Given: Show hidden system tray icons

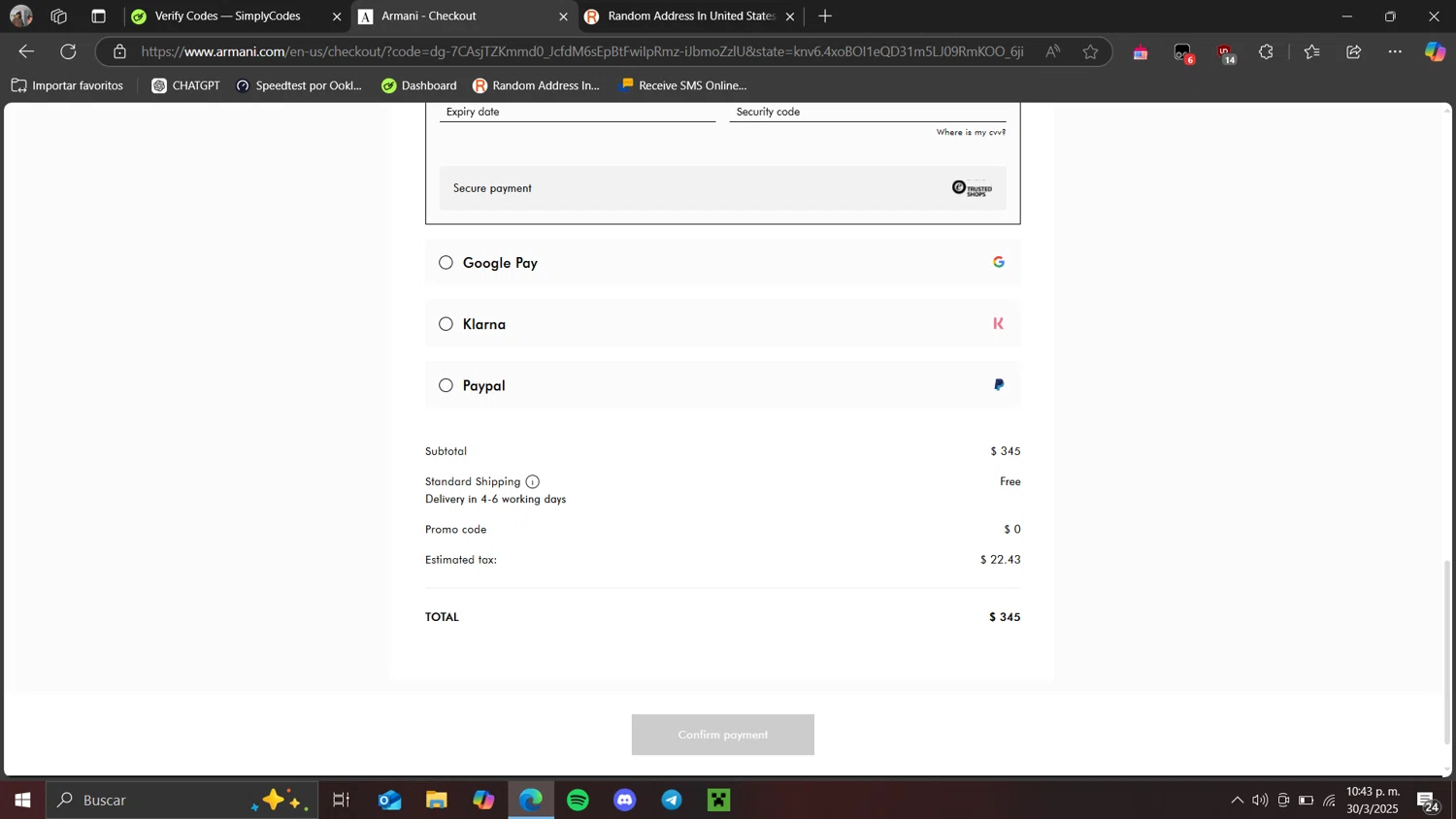Looking at the screenshot, I should (x=1237, y=801).
